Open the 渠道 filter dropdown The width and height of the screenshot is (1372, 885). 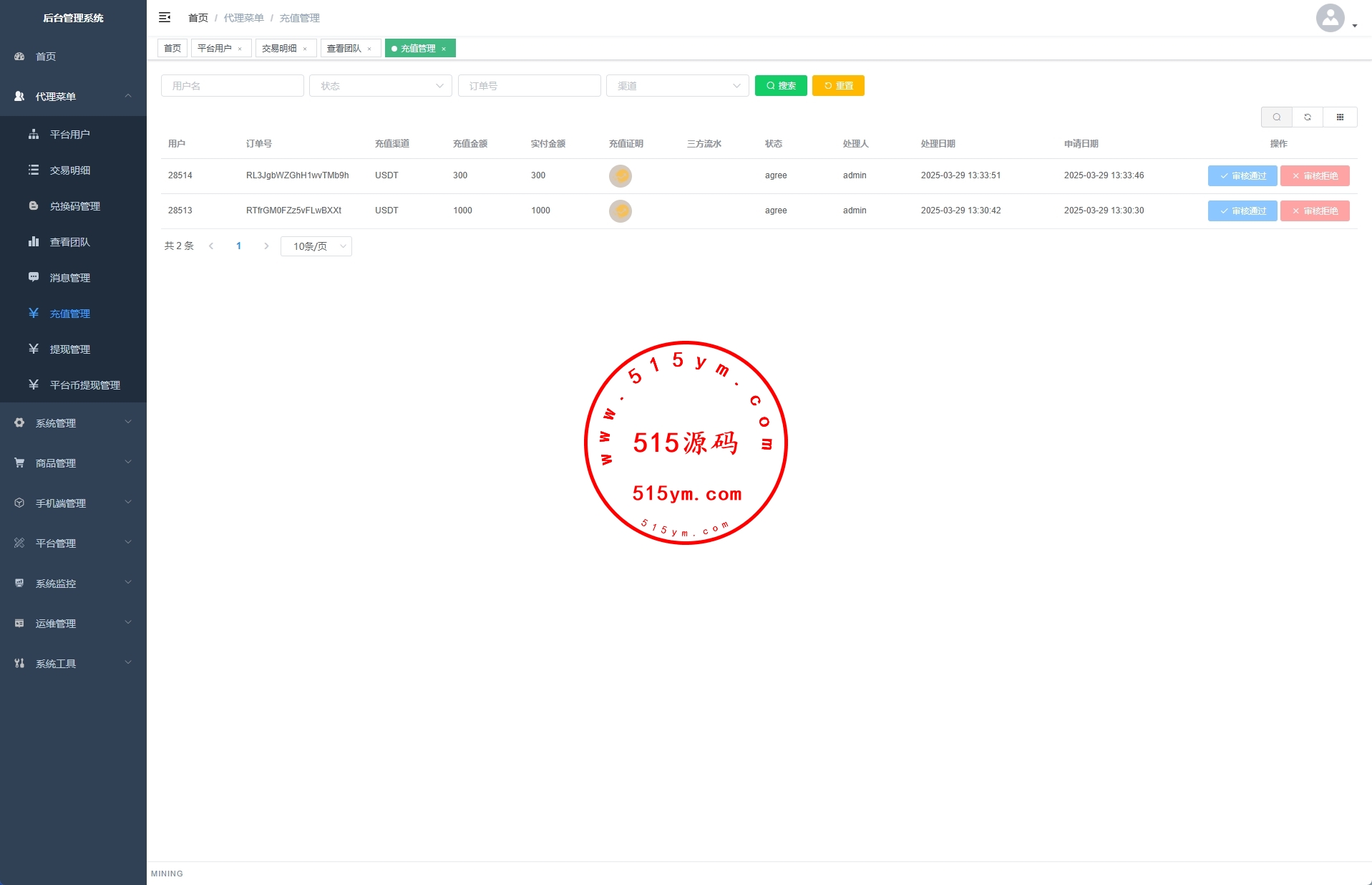tap(677, 86)
